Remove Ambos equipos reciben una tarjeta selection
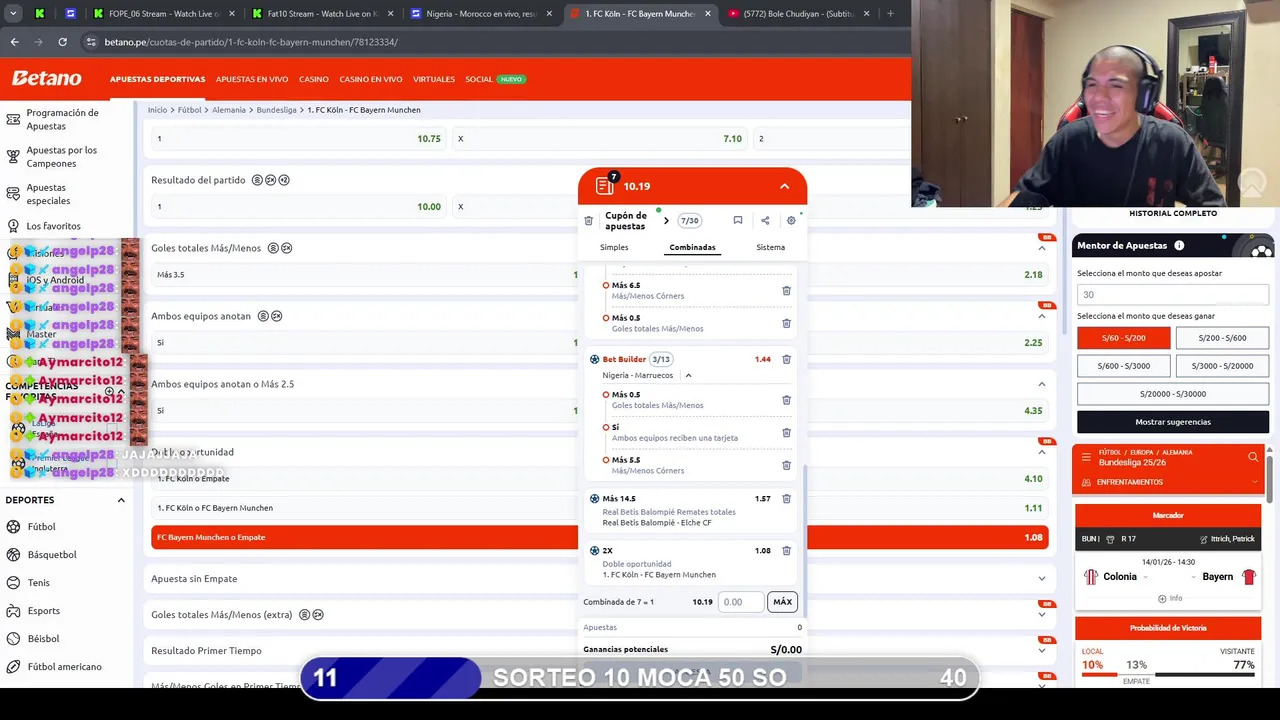 coord(786,433)
